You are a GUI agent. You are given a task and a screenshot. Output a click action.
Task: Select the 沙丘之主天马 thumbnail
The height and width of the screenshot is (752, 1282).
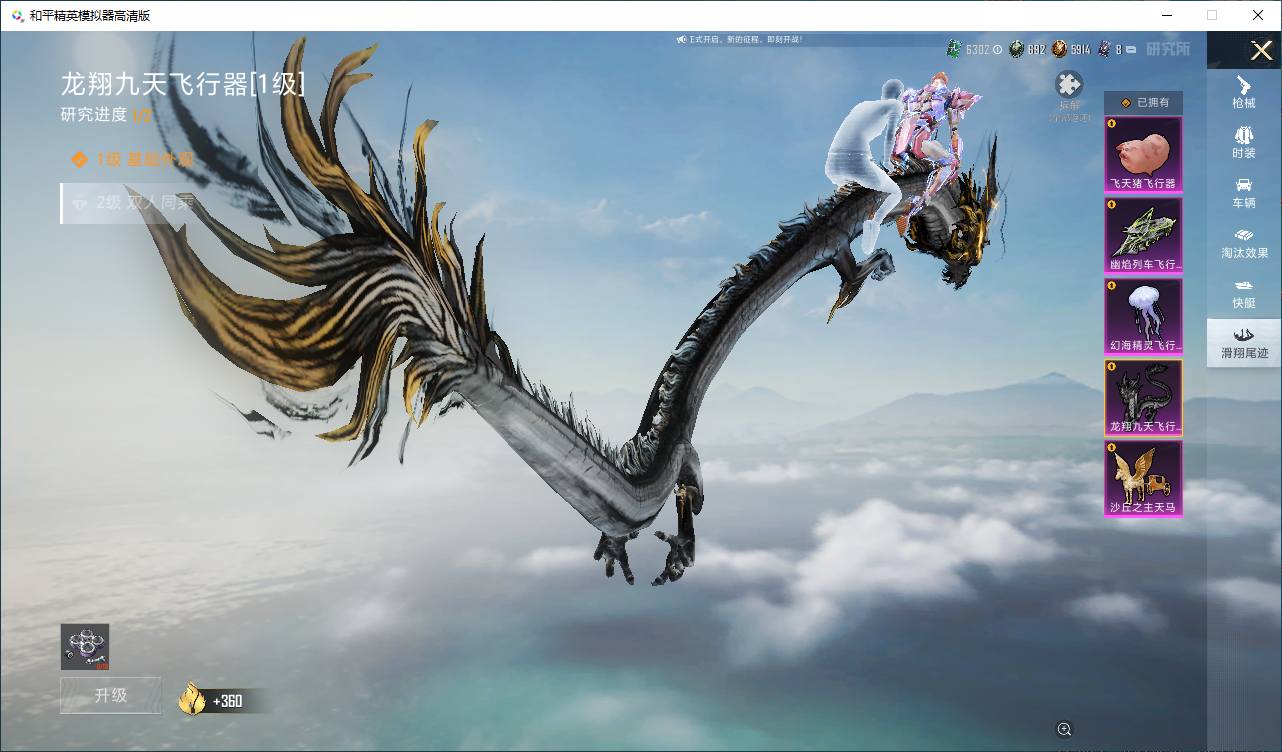[1143, 479]
